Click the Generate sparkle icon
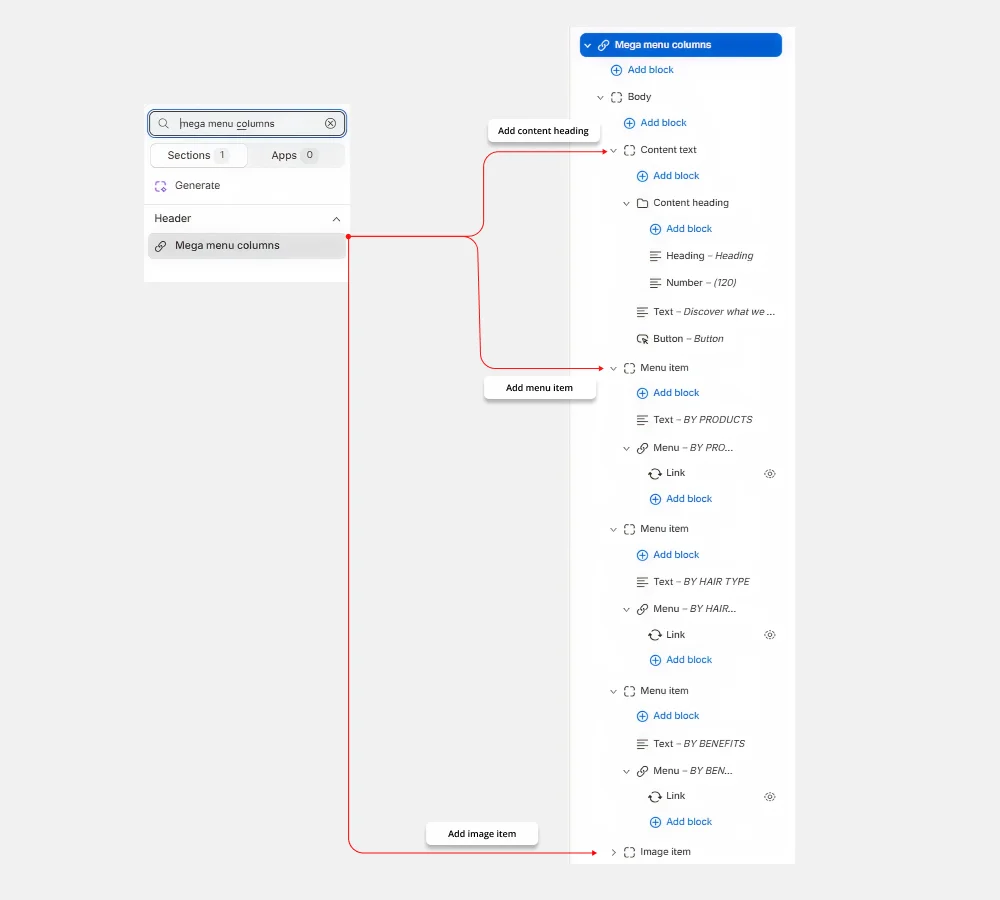Viewport: 1000px width, 900px height. [161, 186]
